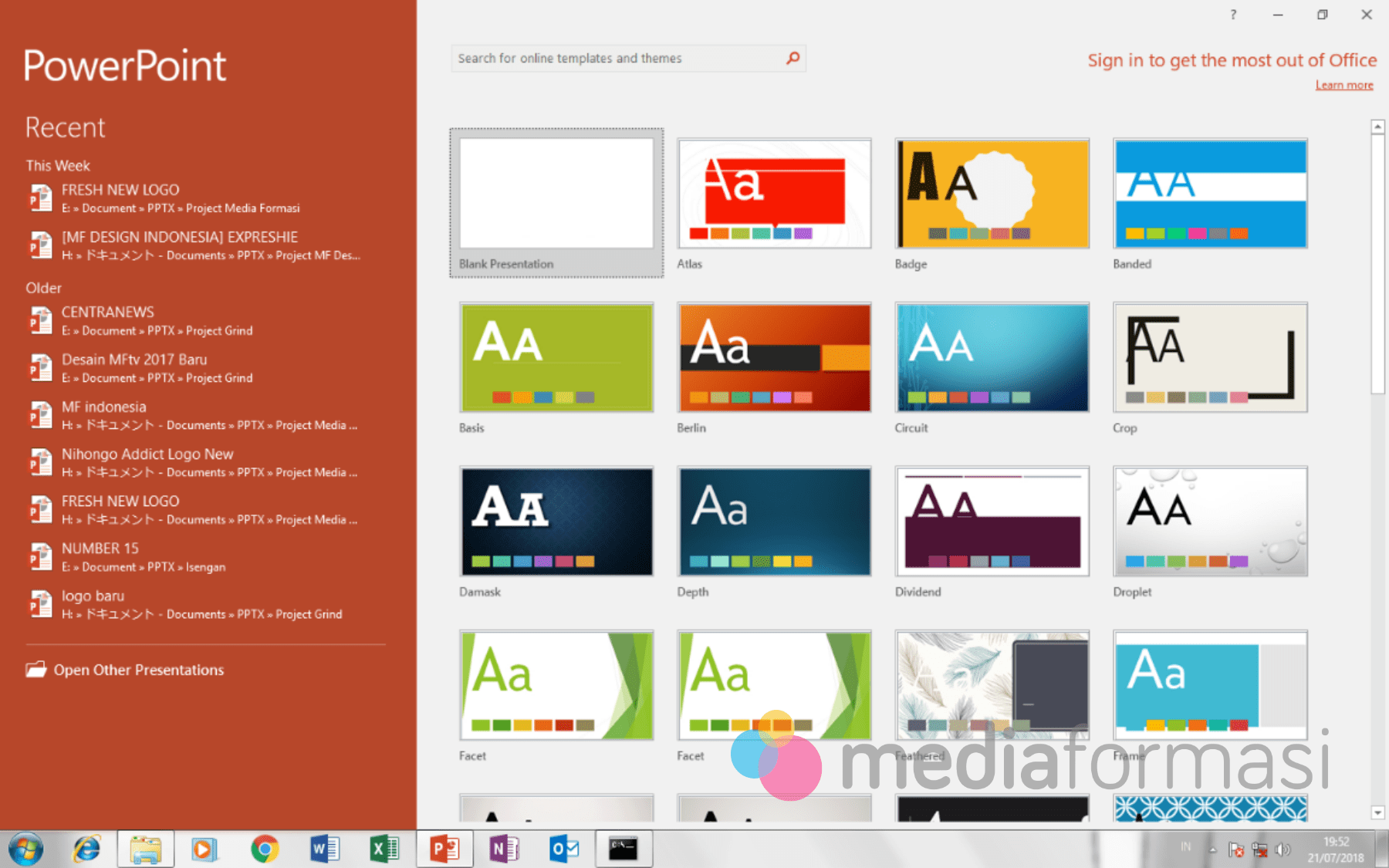Screen dimensions: 1389x868
Task: Open the media player taskbar icon
Action: [204, 849]
